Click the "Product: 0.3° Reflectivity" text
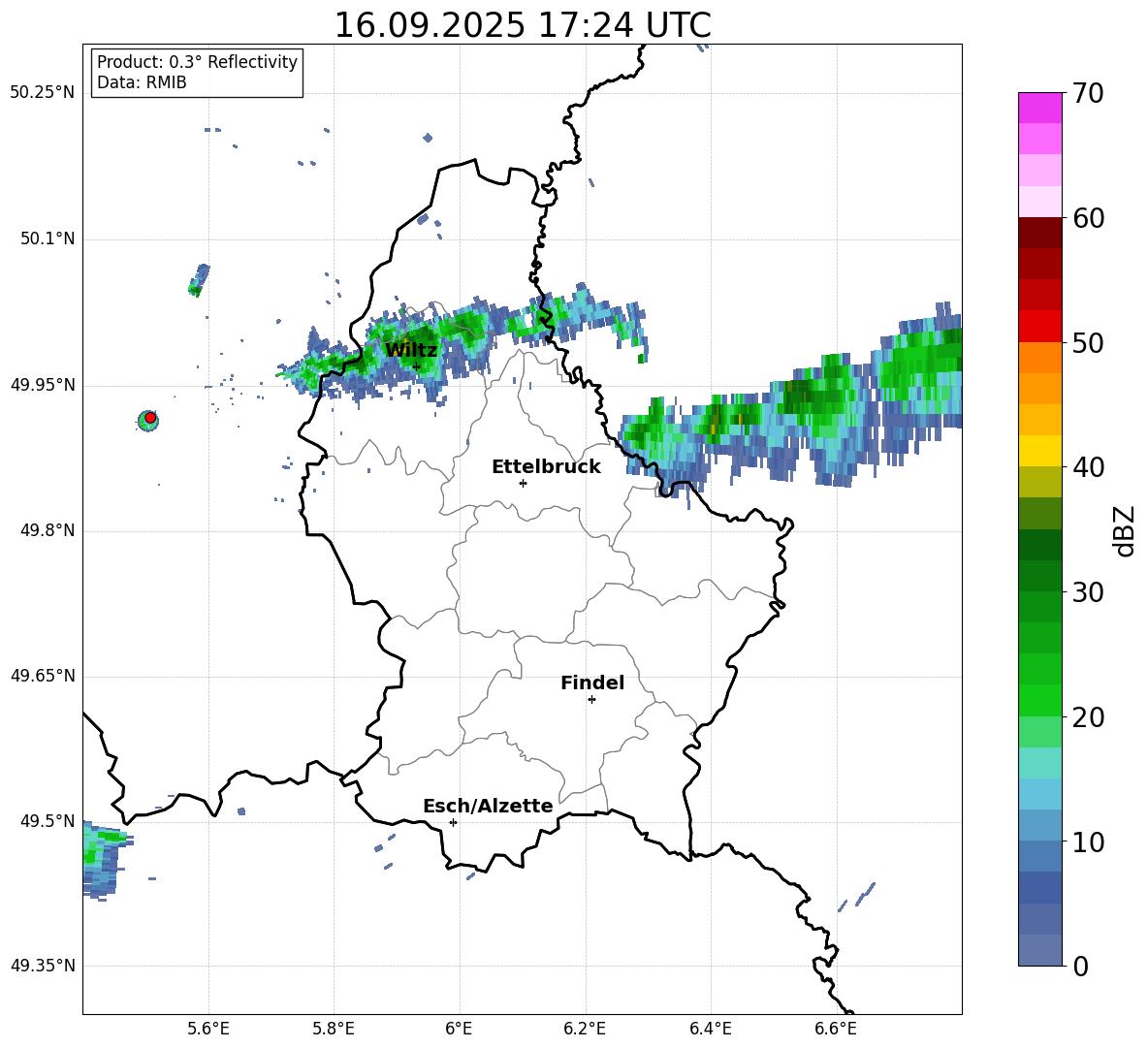Image resolution: width=1148 pixels, height=1048 pixels. pos(197,62)
